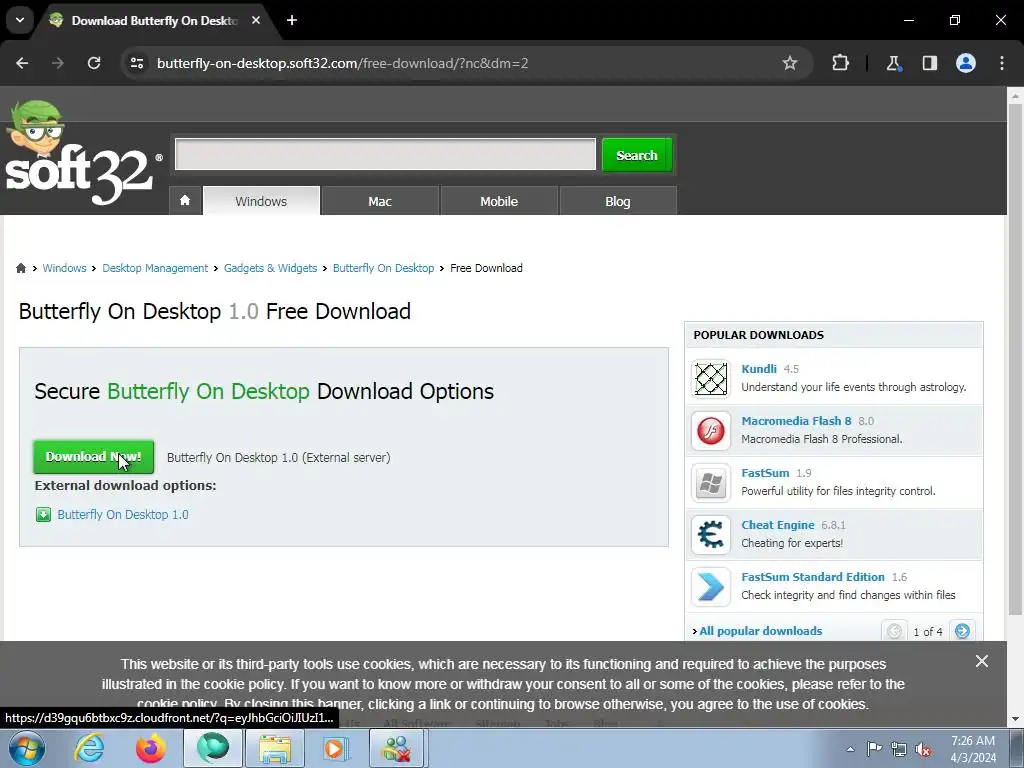Go to previous popular downloads page
The width and height of the screenshot is (1024, 768).
pyautogui.click(x=894, y=631)
